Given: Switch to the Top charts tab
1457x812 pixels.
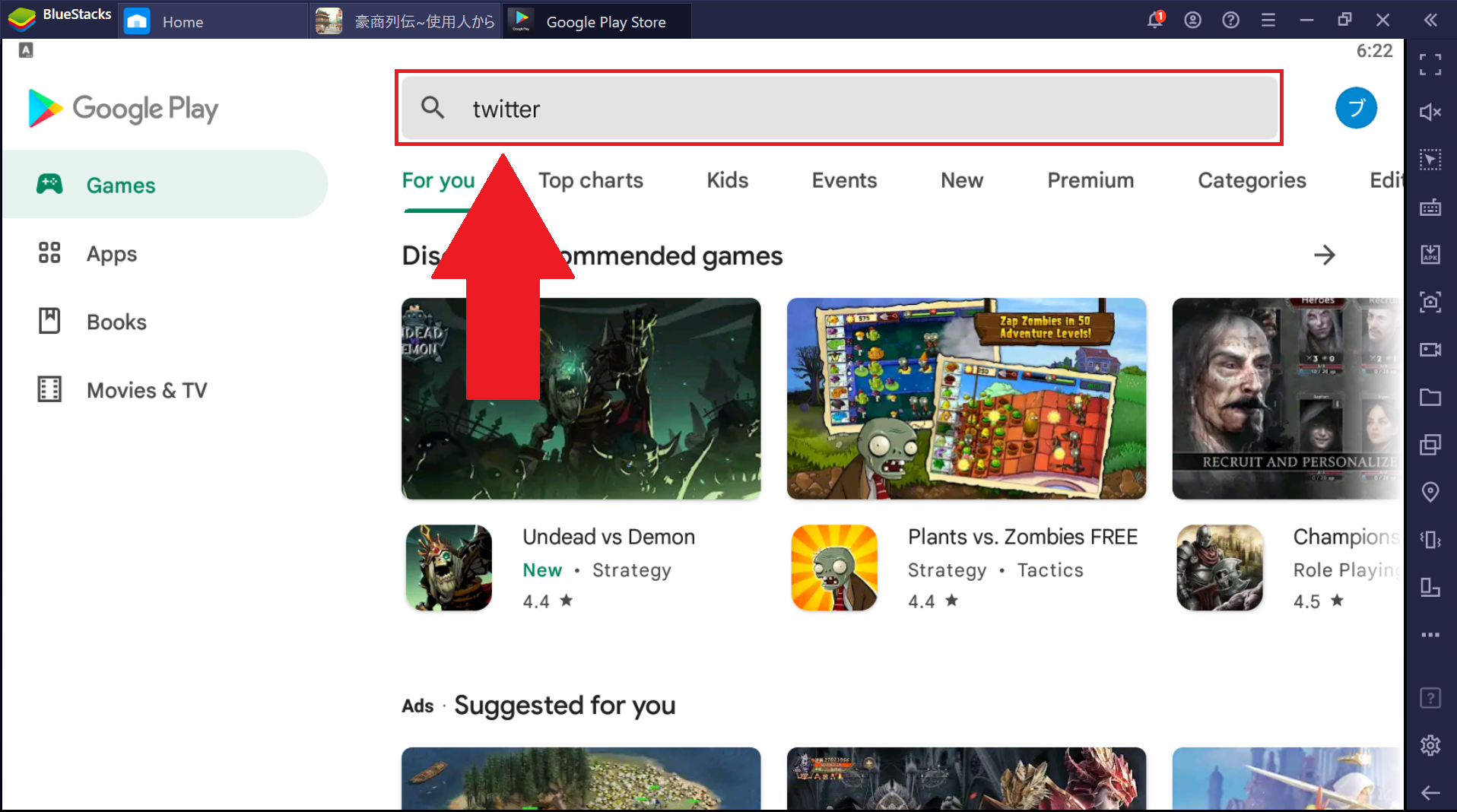Looking at the screenshot, I should tap(590, 180).
